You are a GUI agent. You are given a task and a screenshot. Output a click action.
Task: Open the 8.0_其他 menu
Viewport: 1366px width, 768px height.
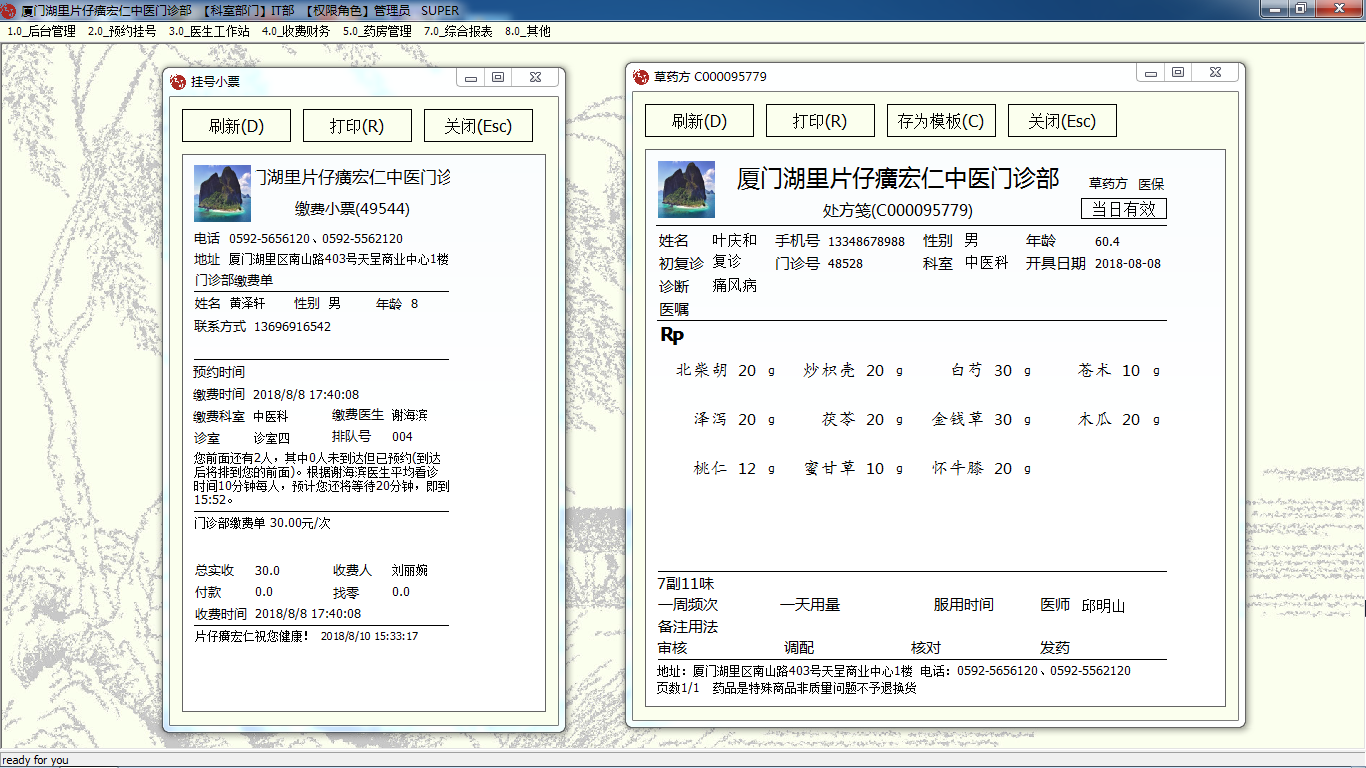tap(528, 31)
